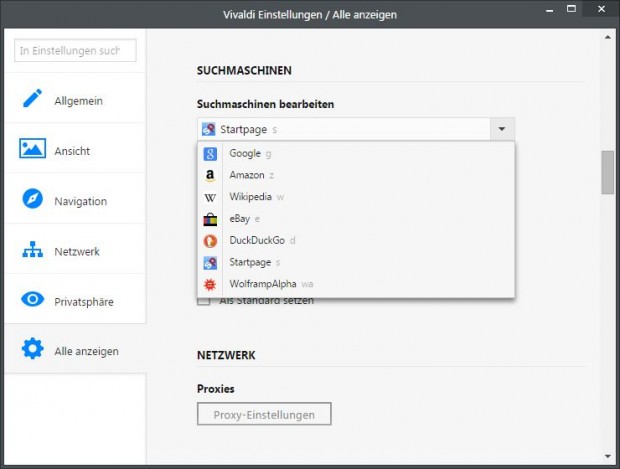Show Privatsphäre settings
620x469 pixels.
coord(75,299)
